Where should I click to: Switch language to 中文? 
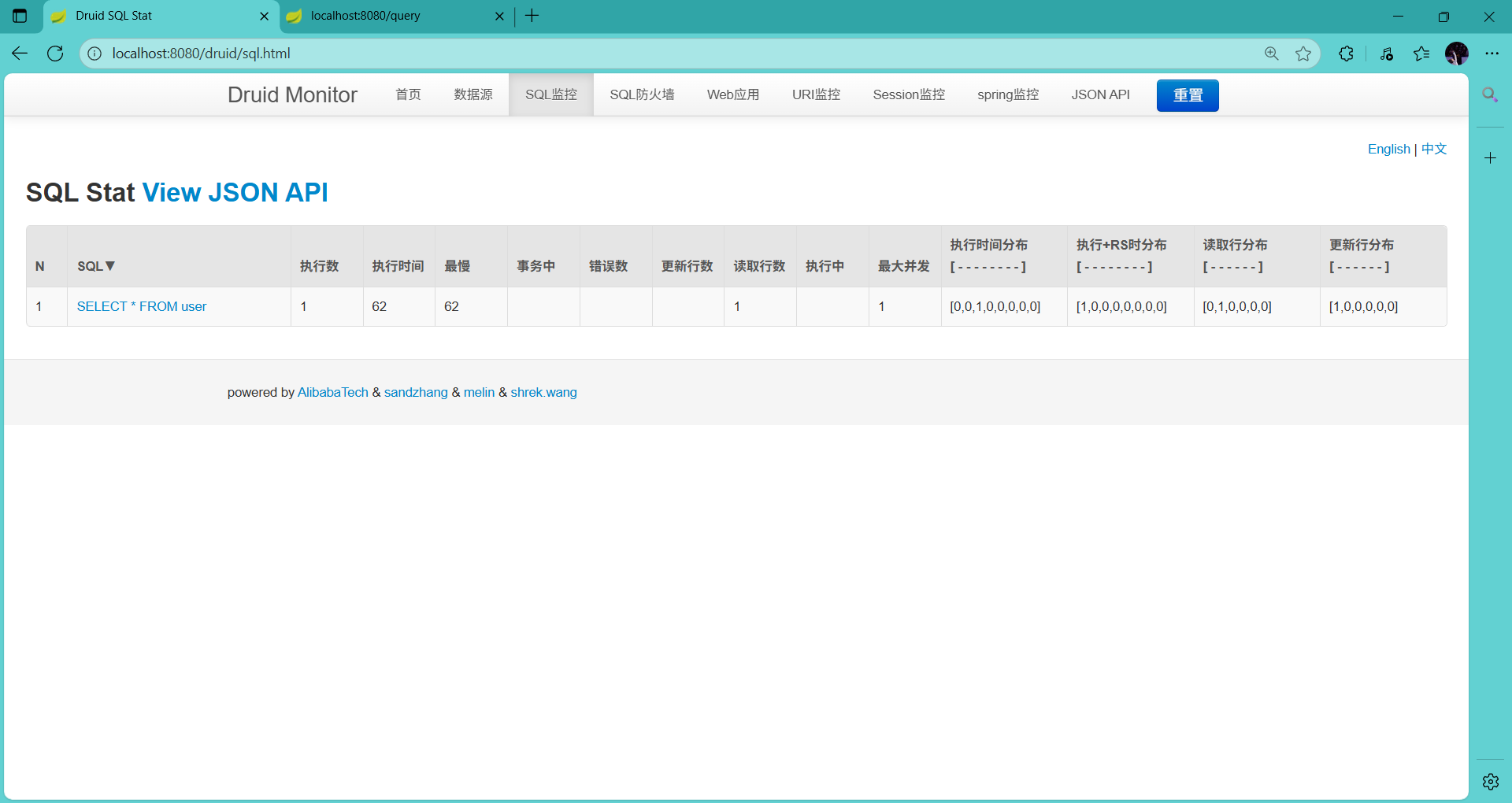[1434, 149]
